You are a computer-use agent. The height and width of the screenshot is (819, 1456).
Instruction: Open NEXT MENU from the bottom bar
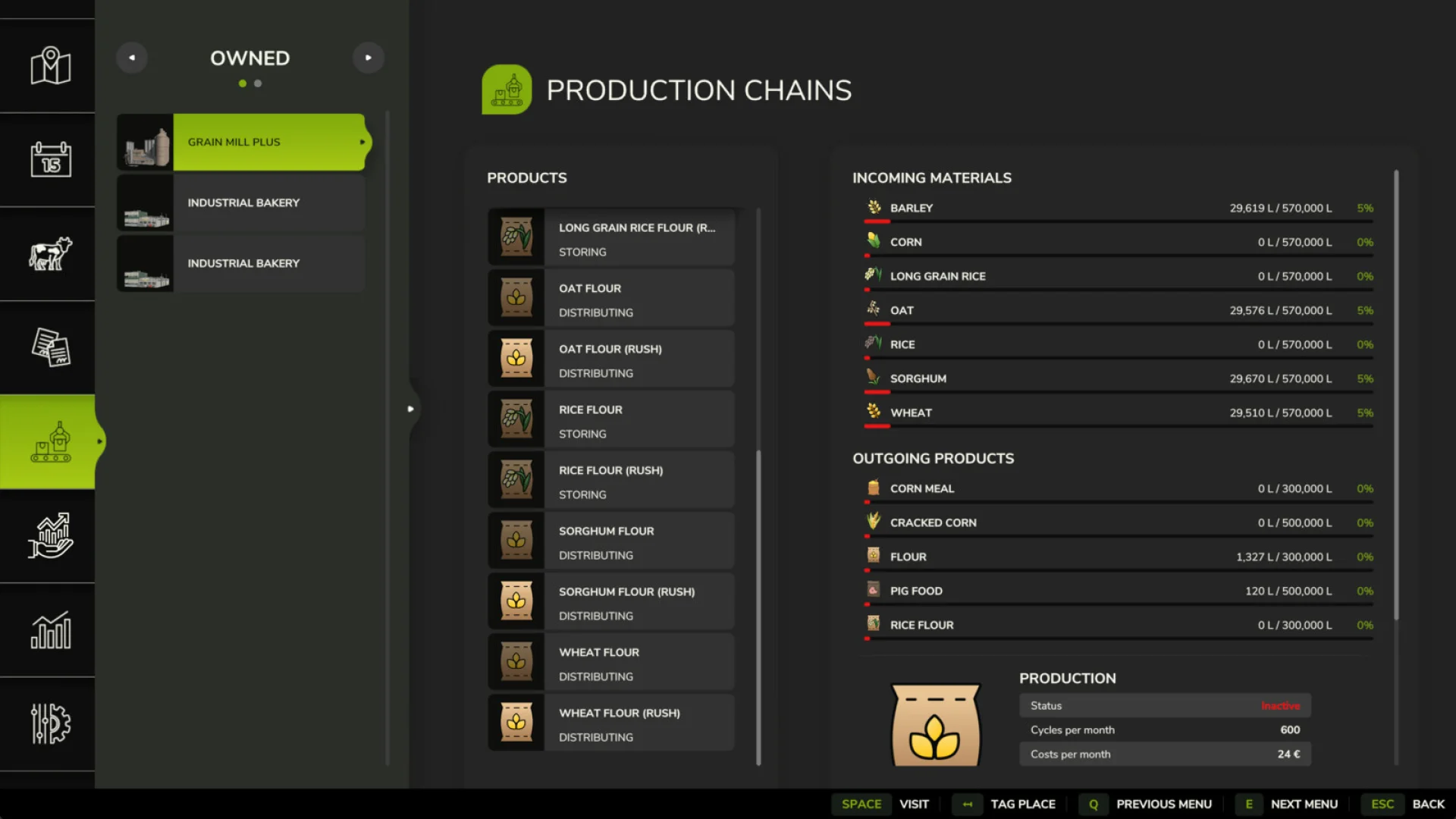click(1304, 804)
